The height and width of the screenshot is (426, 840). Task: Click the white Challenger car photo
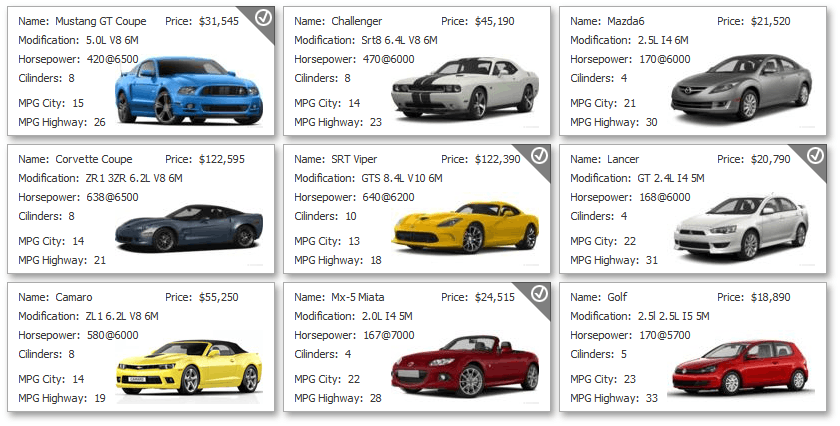pos(465,88)
